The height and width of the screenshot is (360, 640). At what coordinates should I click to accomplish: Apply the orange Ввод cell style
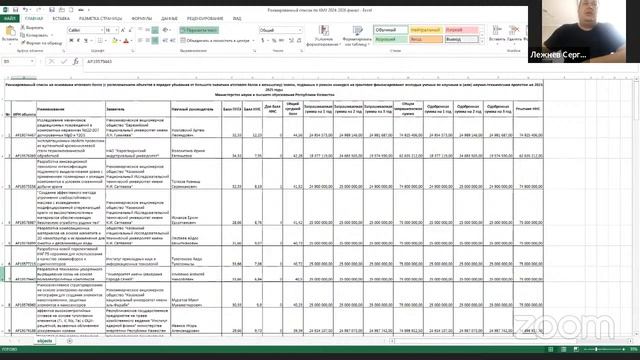(x=426, y=40)
